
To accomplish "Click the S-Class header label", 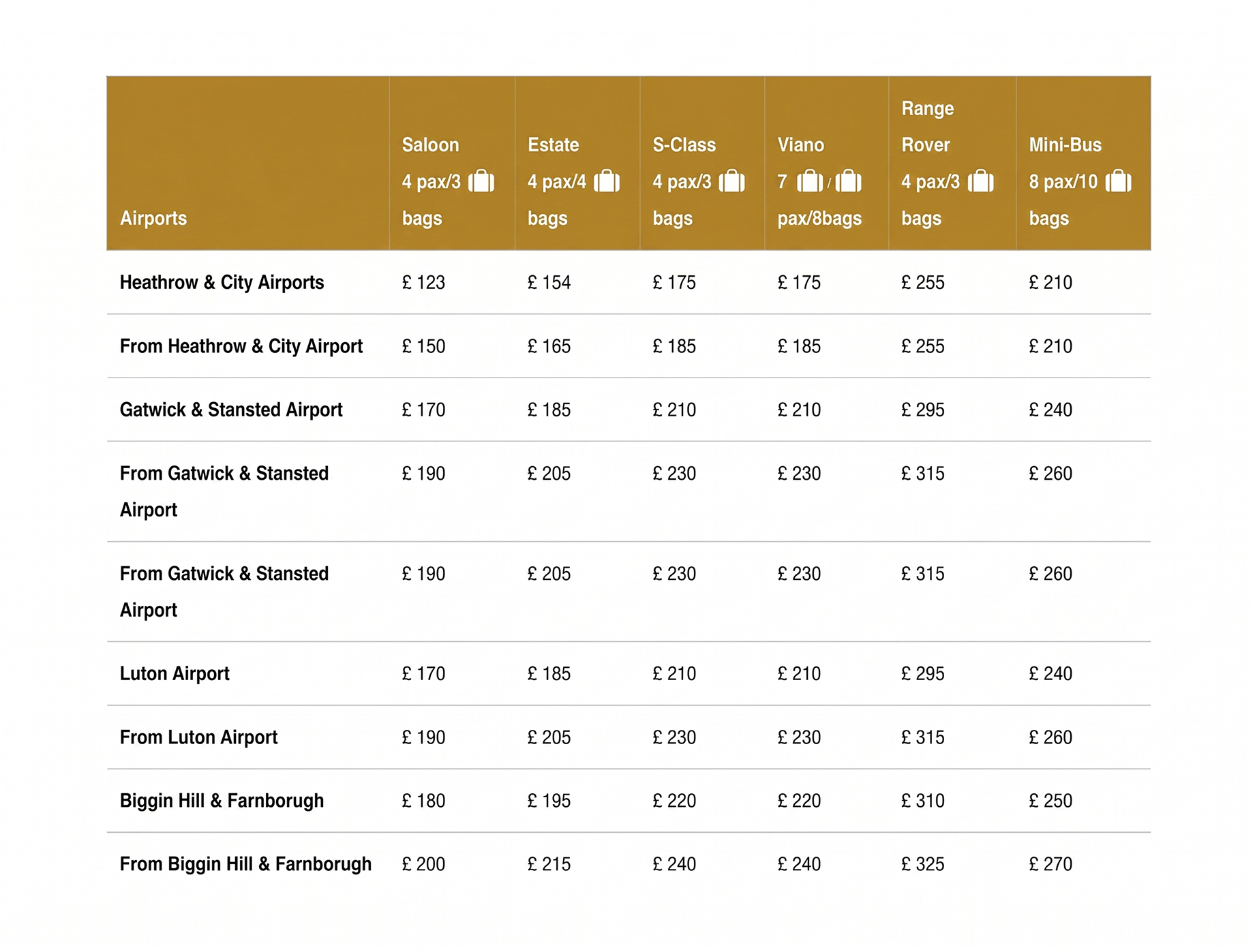I will pyautogui.click(x=684, y=145).
